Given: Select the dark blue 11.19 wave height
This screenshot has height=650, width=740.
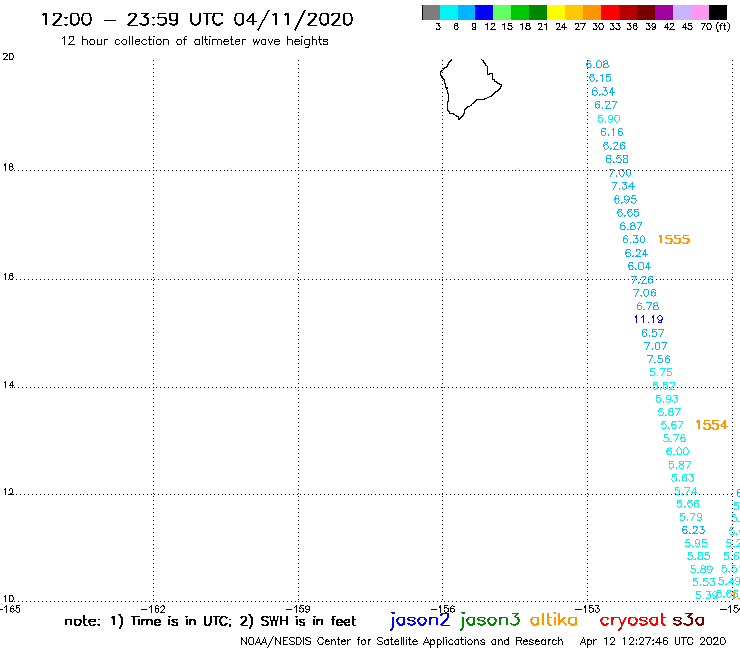Looking at the screenshot, I should pyautogui.click(x=648, y=320).
